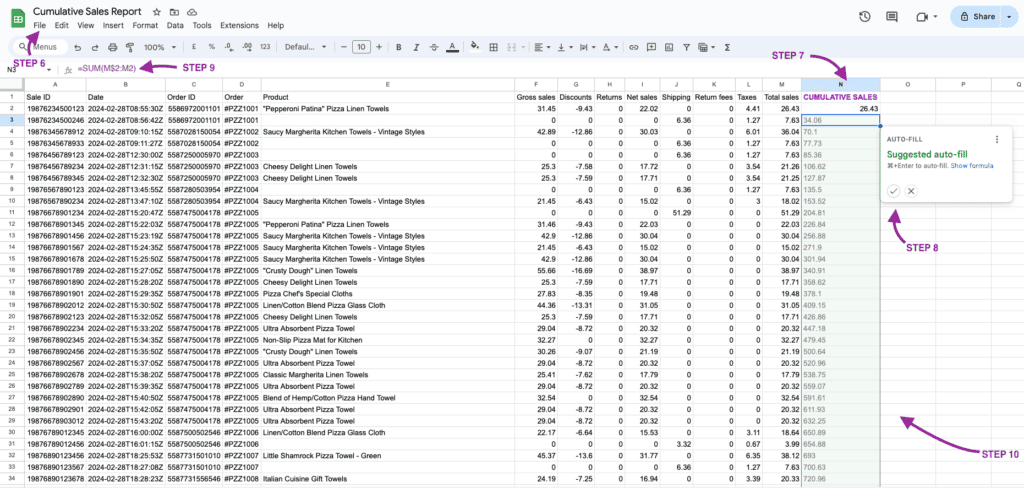
Task: Select the row 12 header
Action: [x=12, y=224]
